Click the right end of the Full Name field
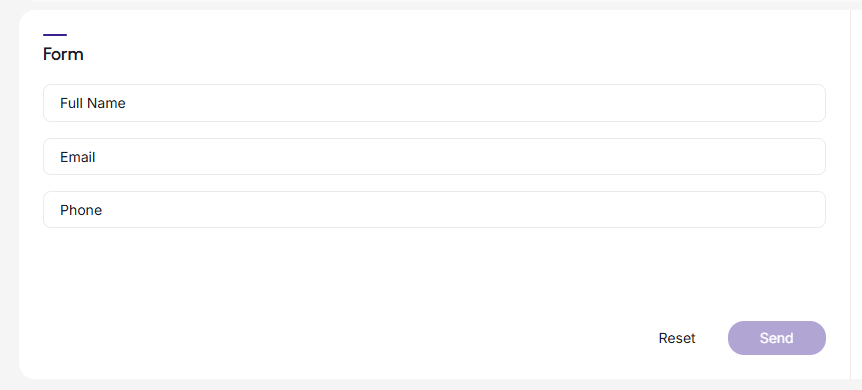This screenshot has height=390, width=862. (808, 103)
